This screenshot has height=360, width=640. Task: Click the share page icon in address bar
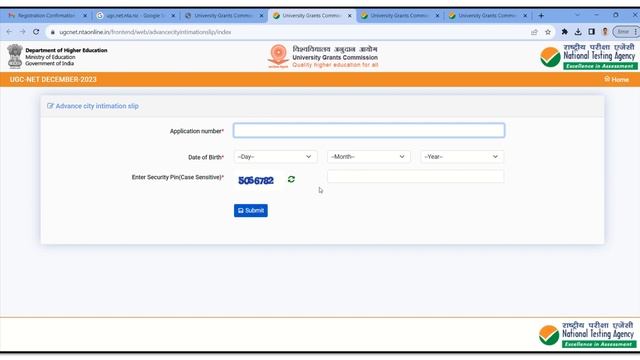pyautogui.click(x=534, y=32)
